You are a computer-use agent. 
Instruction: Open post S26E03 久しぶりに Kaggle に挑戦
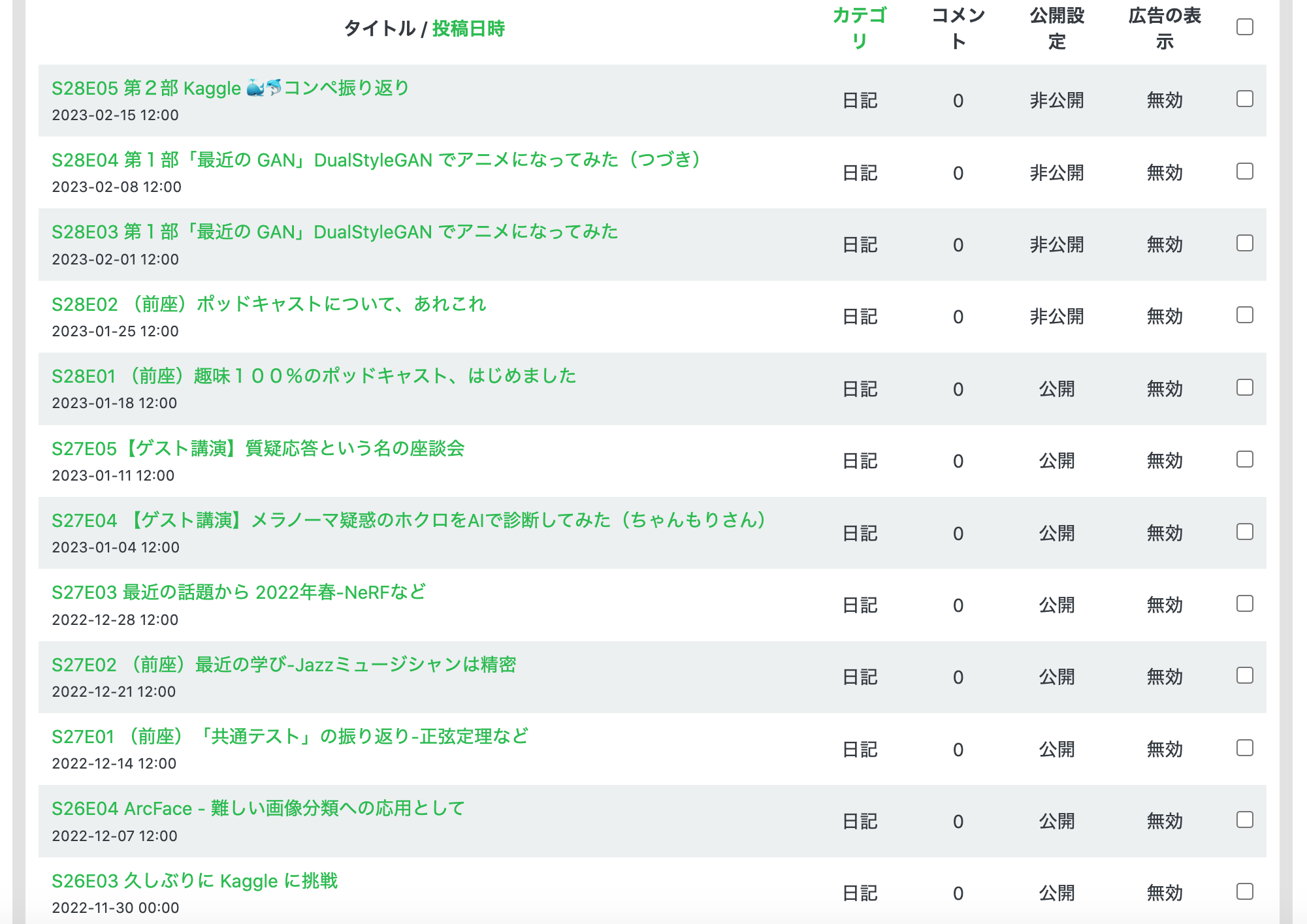click(x=195, y=880)
